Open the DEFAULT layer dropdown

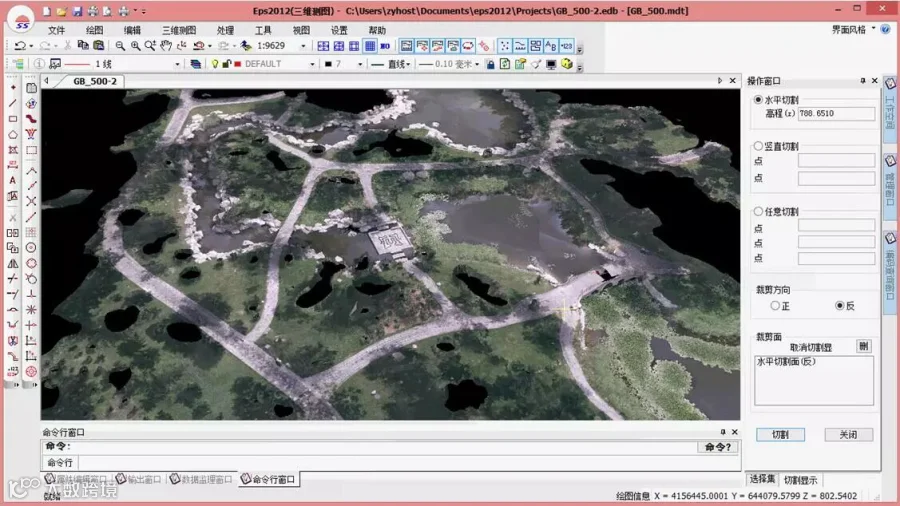(x=312, y=64)
